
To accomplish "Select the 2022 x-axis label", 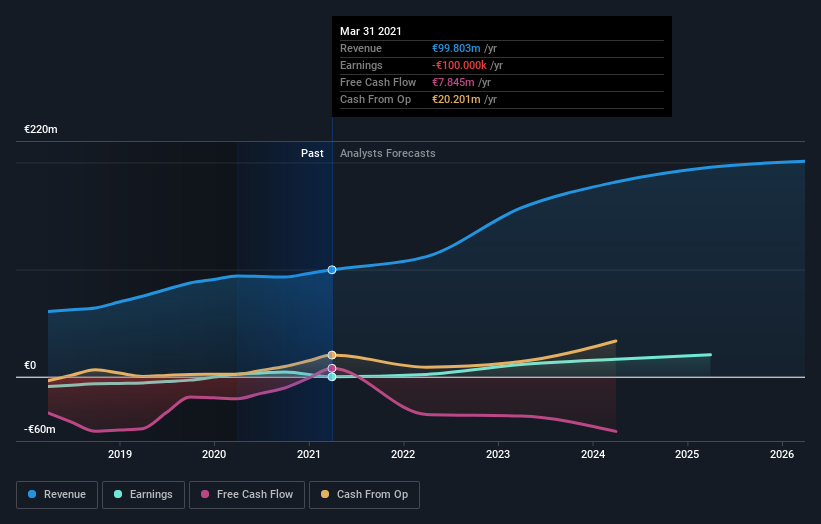I will click(403, 454).
